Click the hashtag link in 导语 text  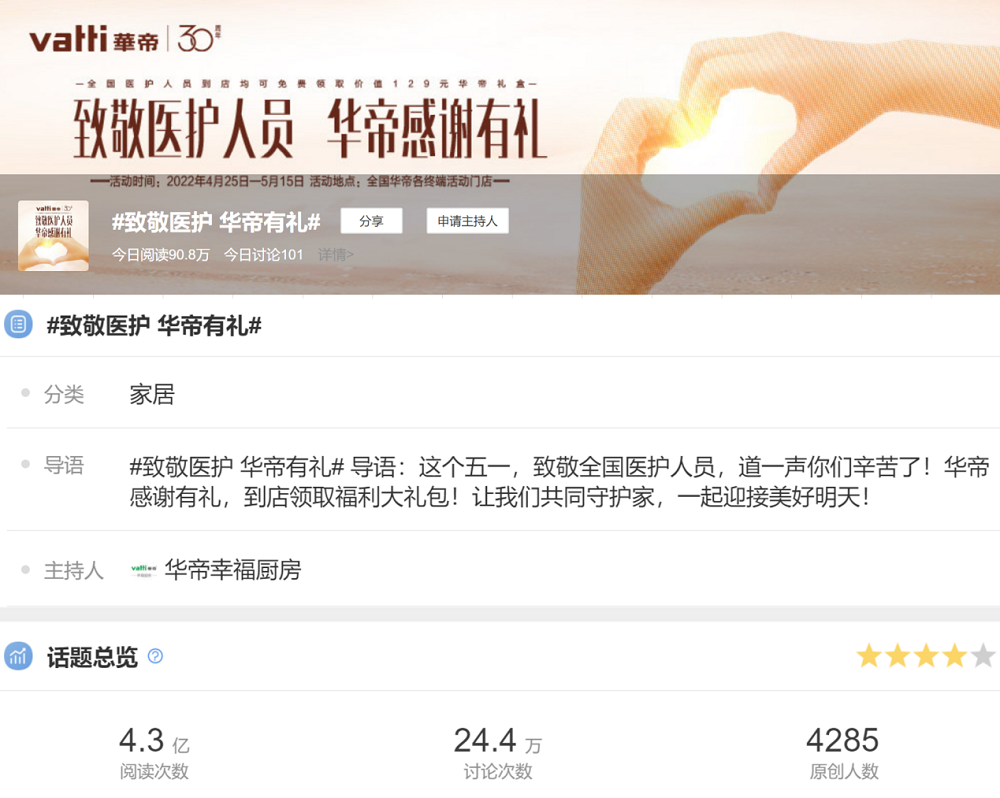click(237, 467)
